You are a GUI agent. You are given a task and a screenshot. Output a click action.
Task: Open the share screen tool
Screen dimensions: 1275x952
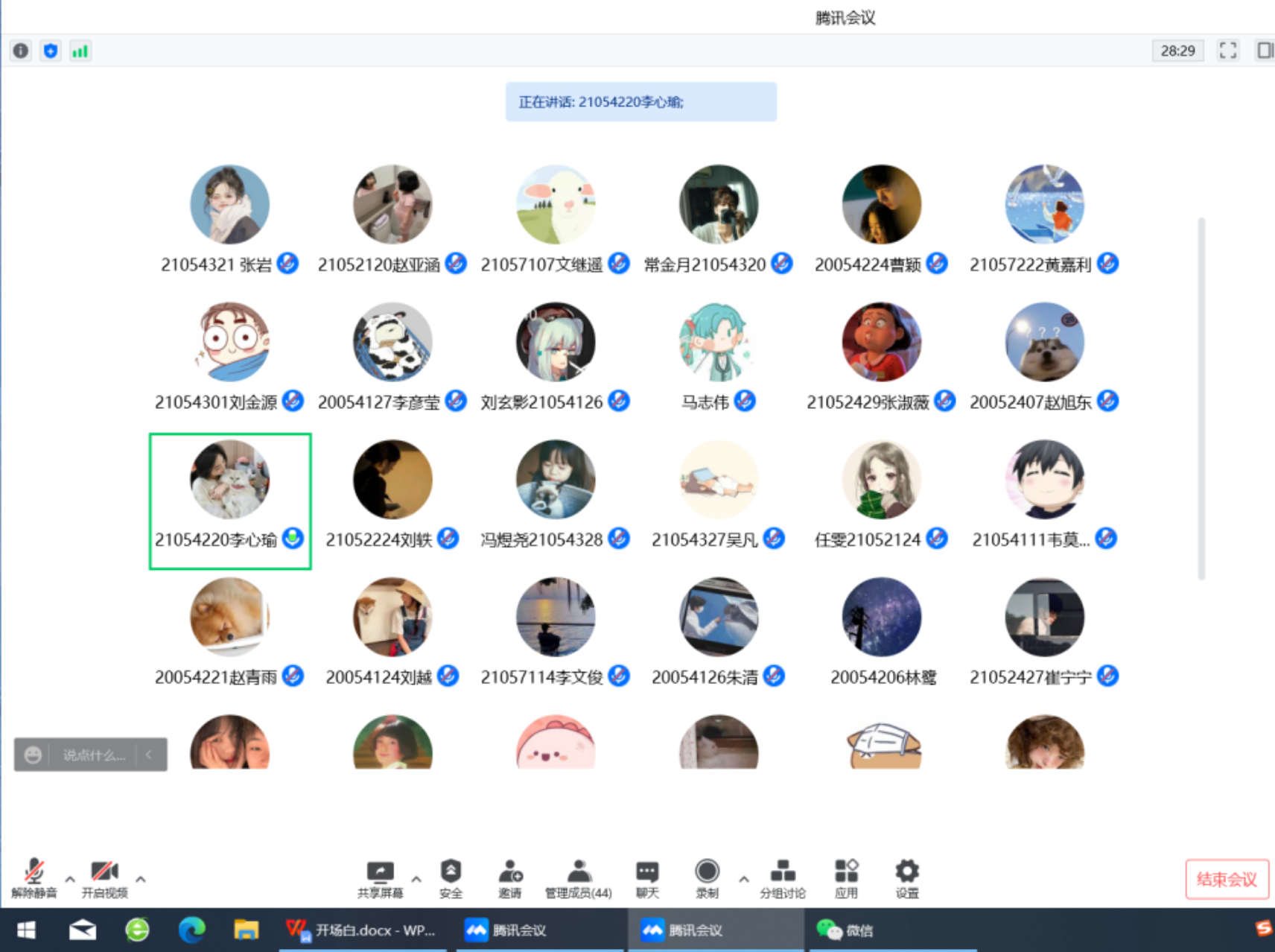click(380, 878)
